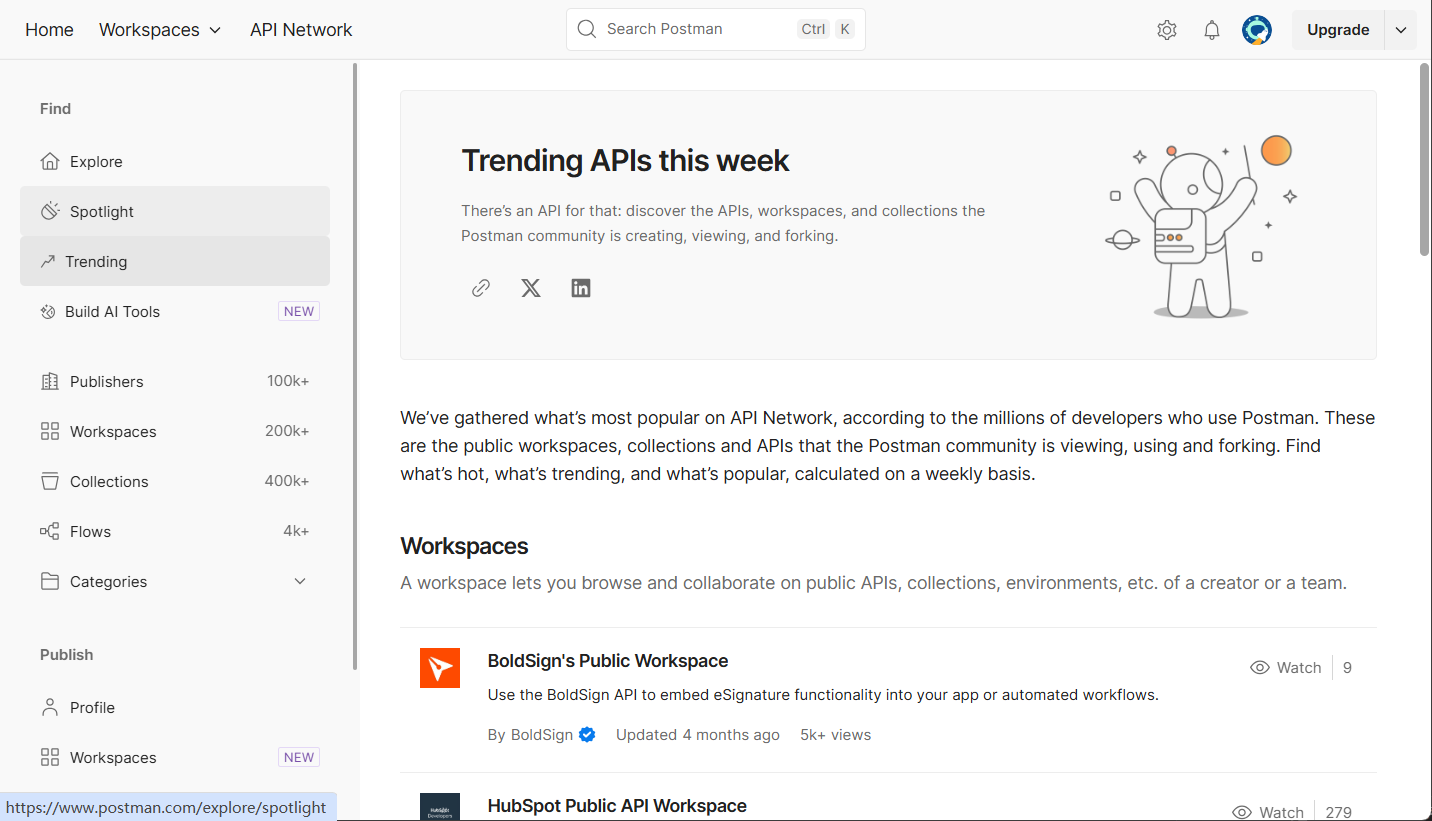Click the HubSpot workspace logo

tap(440, 807)
